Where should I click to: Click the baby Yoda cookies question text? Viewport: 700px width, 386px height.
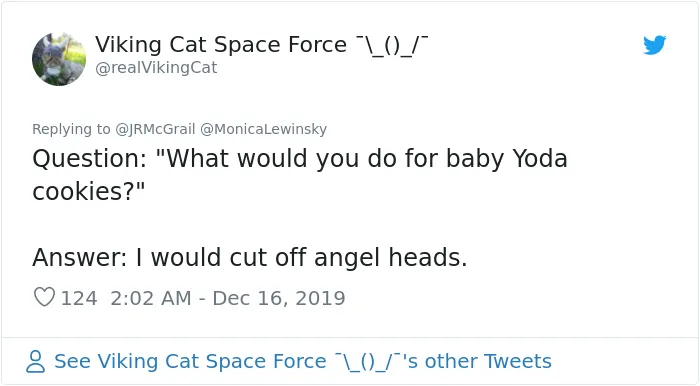[x=300, y=174]
